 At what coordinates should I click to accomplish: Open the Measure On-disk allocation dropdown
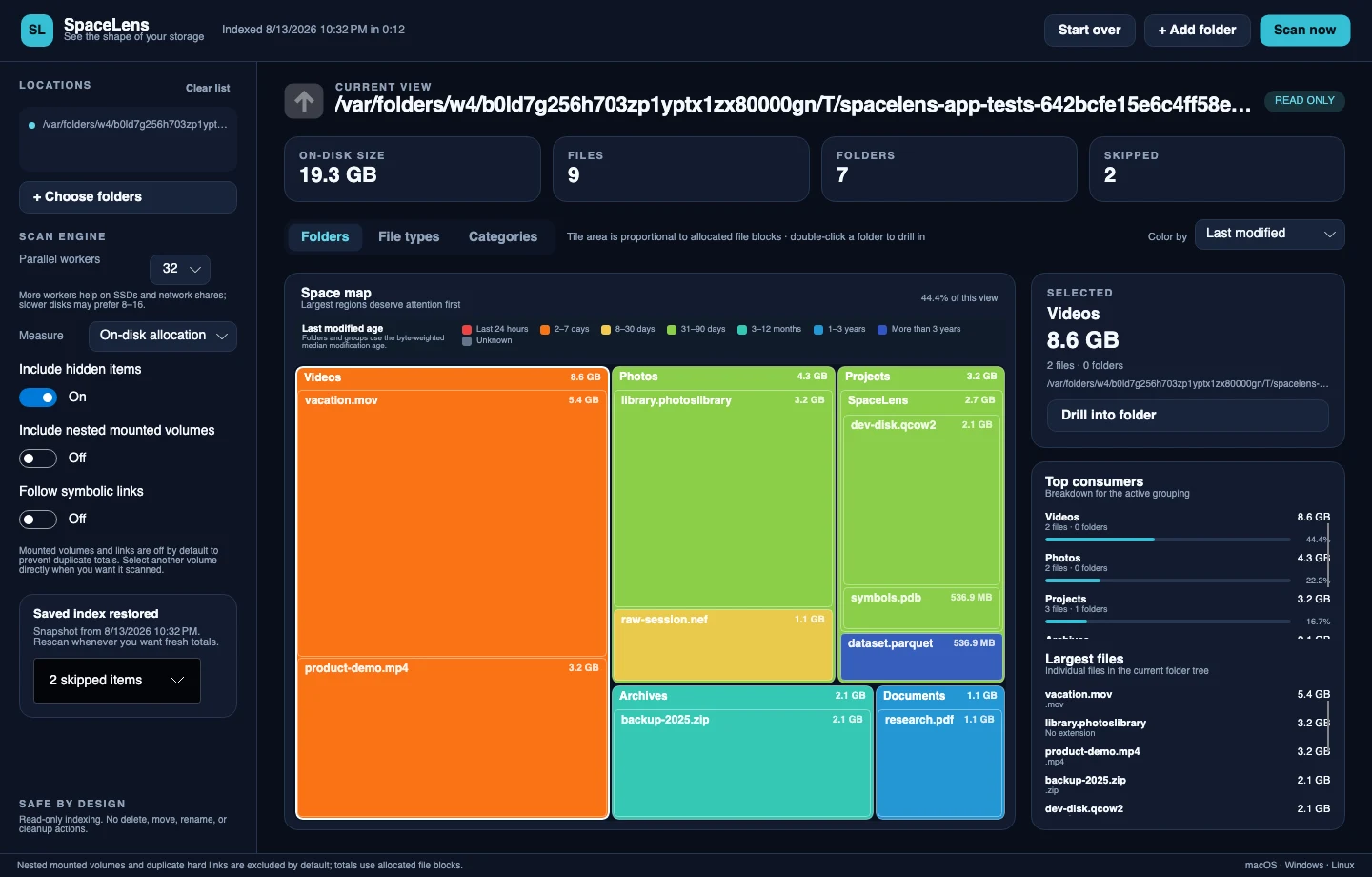coord(163,336)
